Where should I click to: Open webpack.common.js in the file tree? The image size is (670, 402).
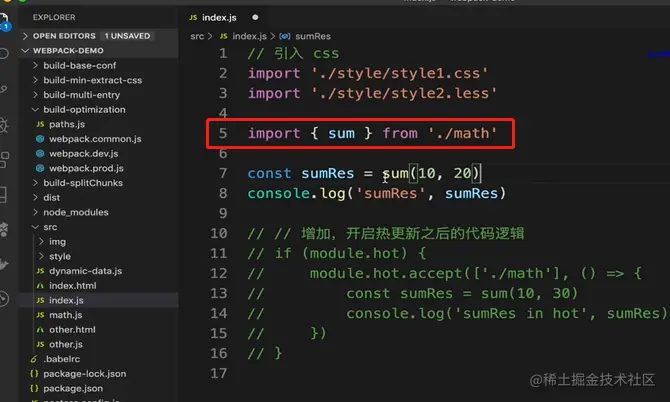(95, 139)
